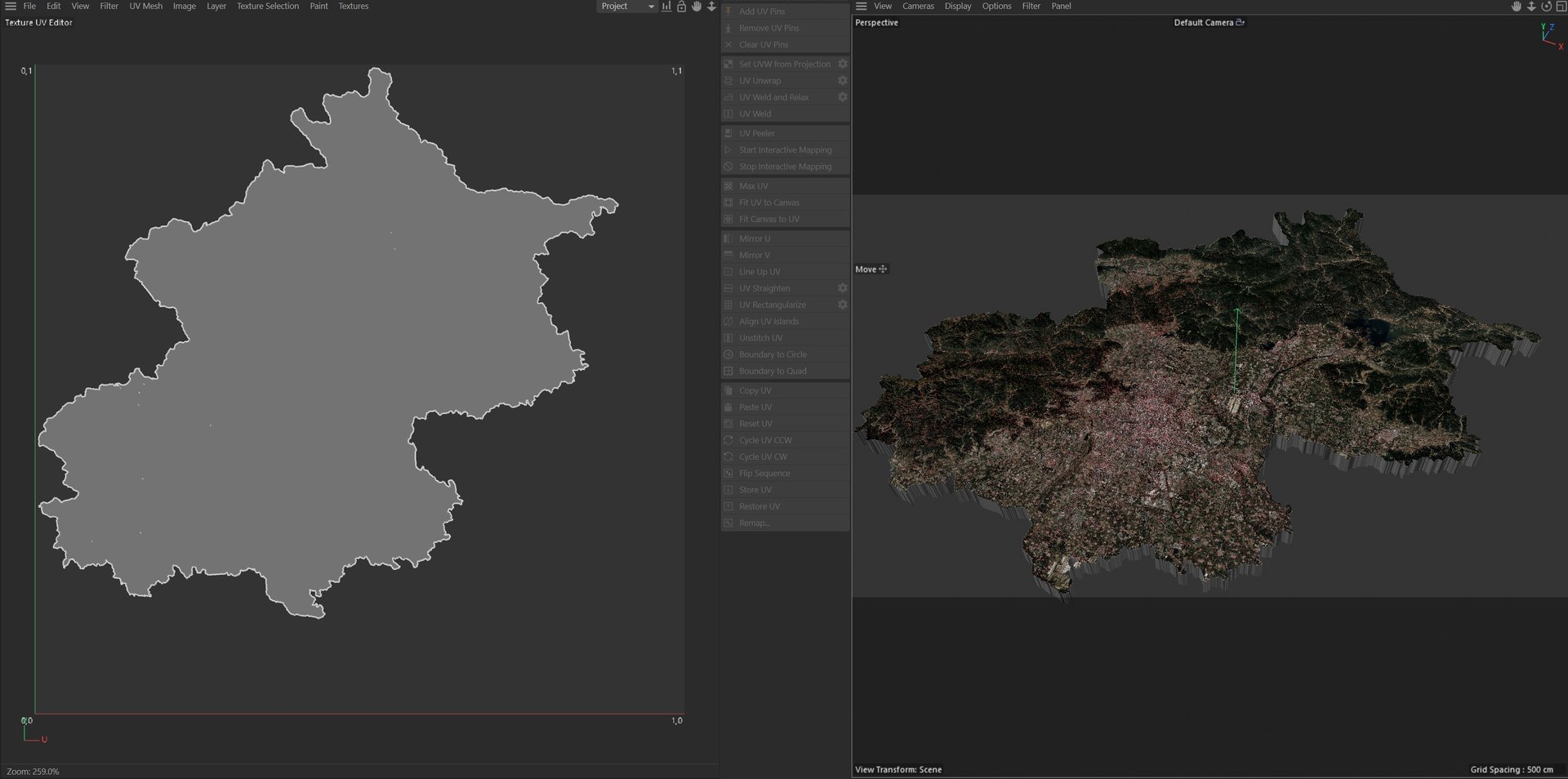Toggle viewport maximize layout icon
1568x779 pixels.
[1561, 6]
